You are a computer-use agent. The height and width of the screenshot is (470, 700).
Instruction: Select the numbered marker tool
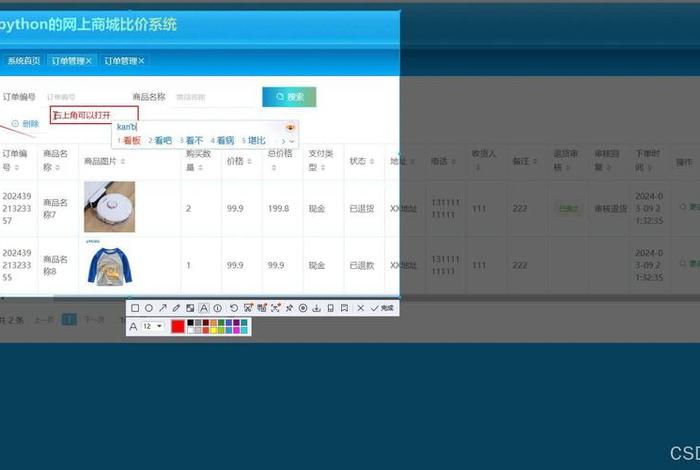click(x=217, y=308)
